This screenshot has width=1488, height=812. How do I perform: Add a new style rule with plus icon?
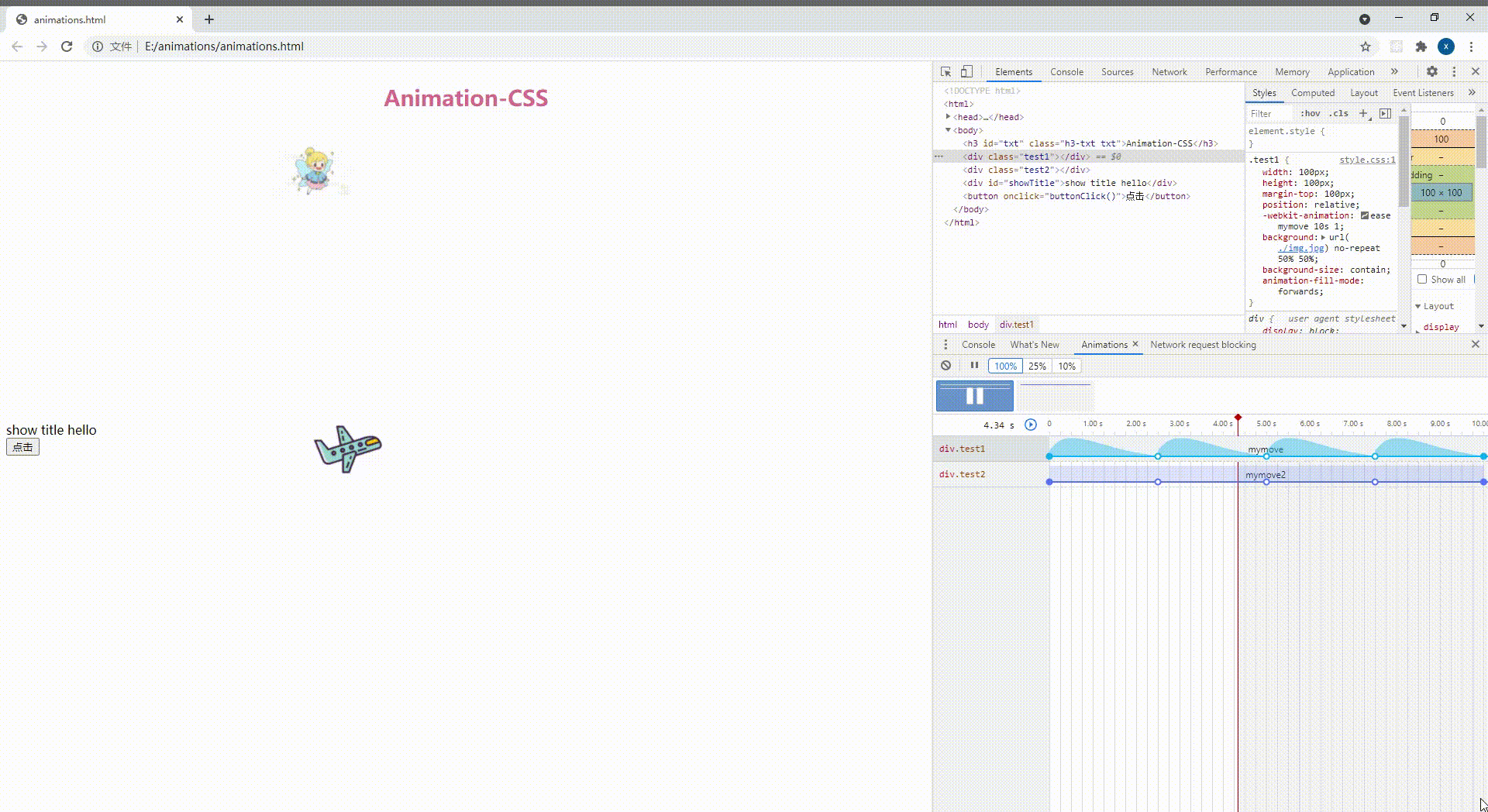tap(1364, 113)
